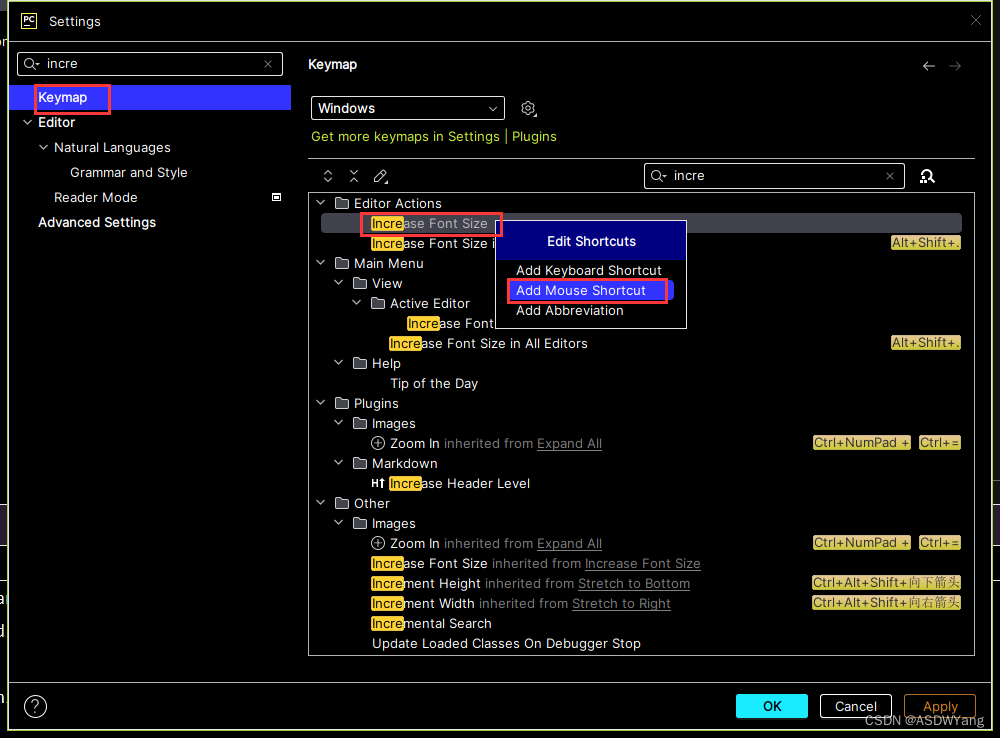Screen dimensions: 1000x738
Task: Open Find Actions by Shortcut icon
Action: [927, 176]
